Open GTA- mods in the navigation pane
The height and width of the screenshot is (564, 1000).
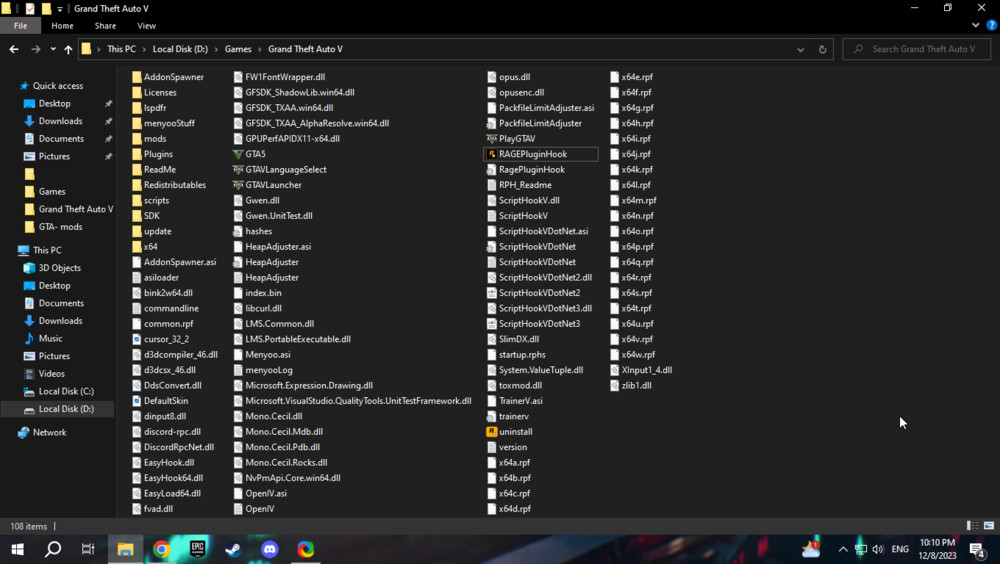coord(60,226)
